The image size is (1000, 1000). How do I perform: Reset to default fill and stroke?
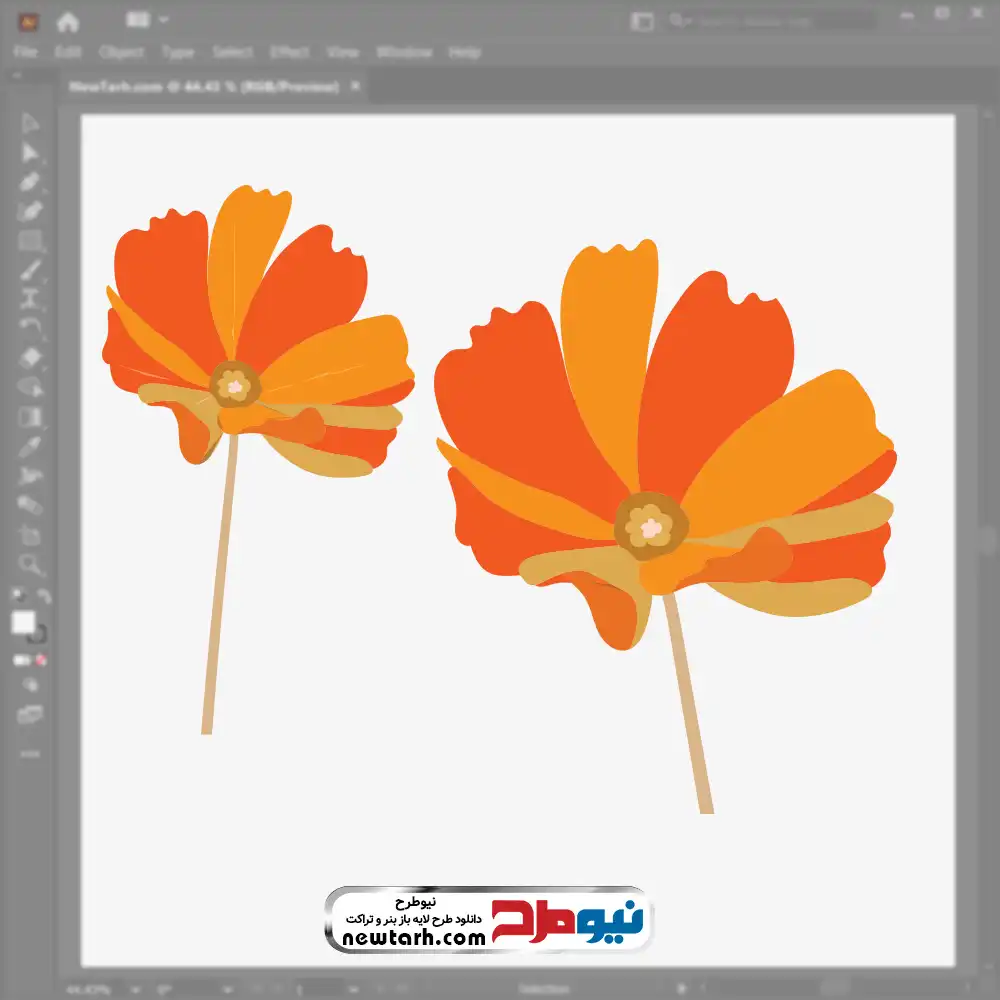pyautogui.click(x=19, y=595)
